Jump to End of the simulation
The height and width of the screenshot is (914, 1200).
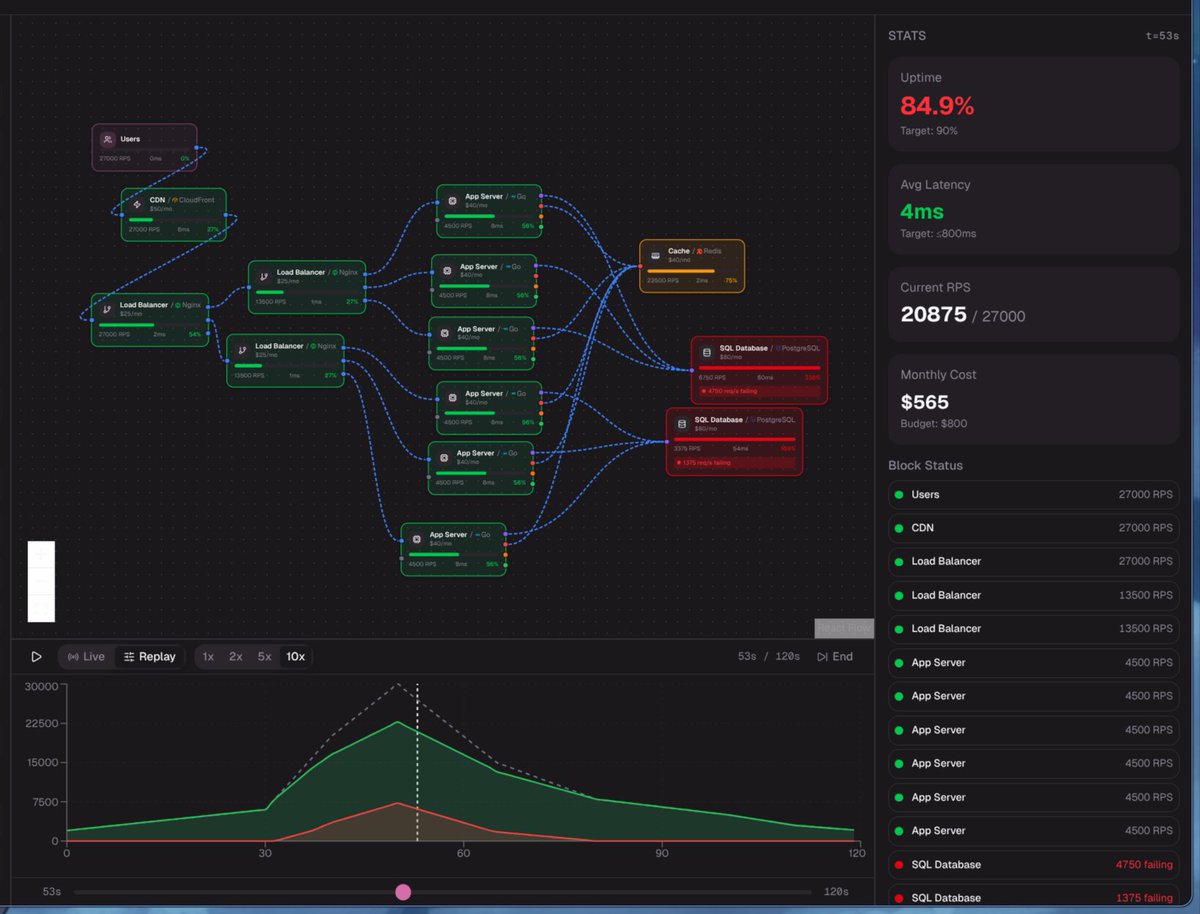pos(835,657)
